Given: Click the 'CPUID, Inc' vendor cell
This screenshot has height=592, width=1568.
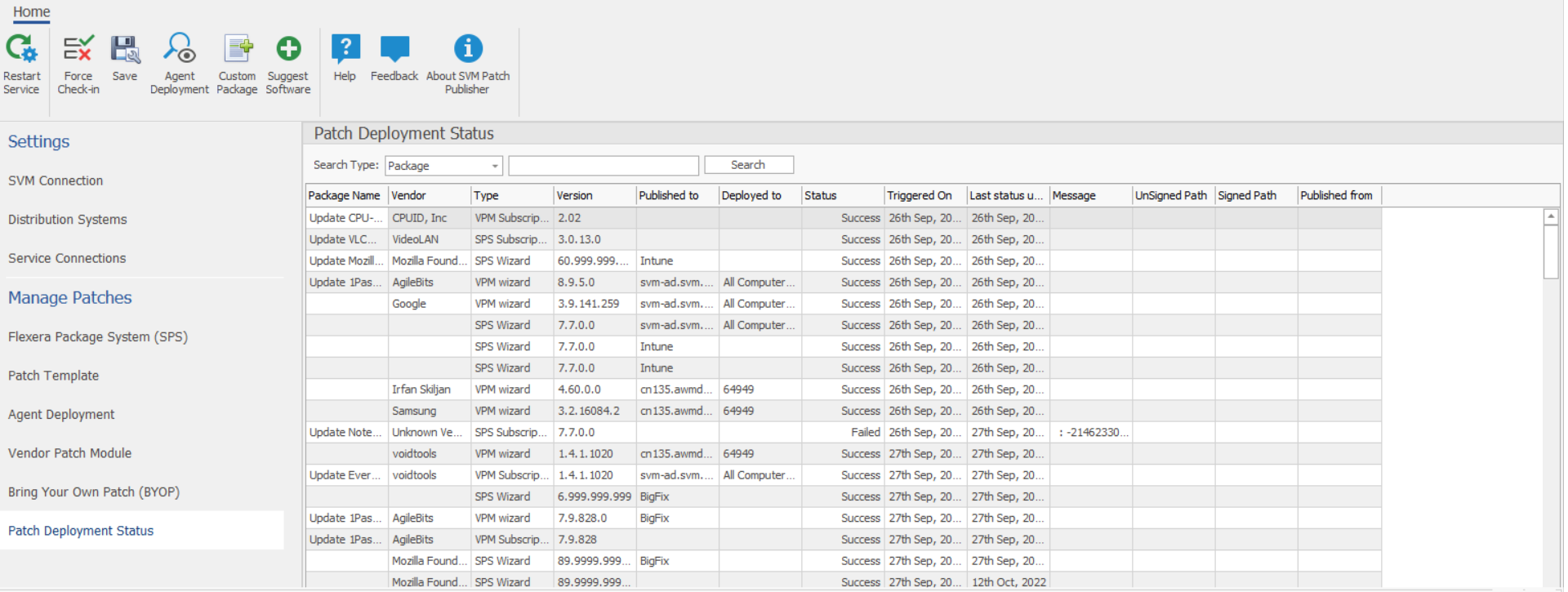Looking at the screenshot, I should [430, 218].
